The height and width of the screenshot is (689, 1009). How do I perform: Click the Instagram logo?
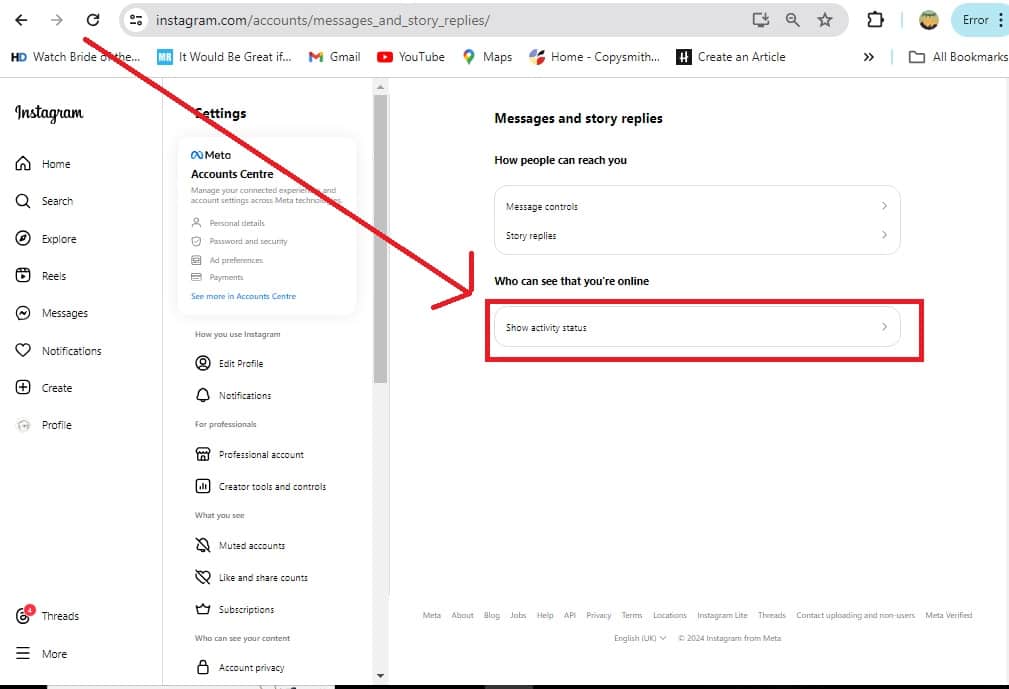pos(49,113)
